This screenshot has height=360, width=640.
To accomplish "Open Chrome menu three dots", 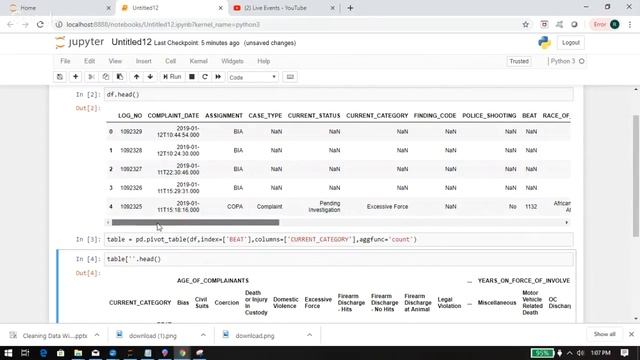I will pyautogui.click(x=630, y=24).
